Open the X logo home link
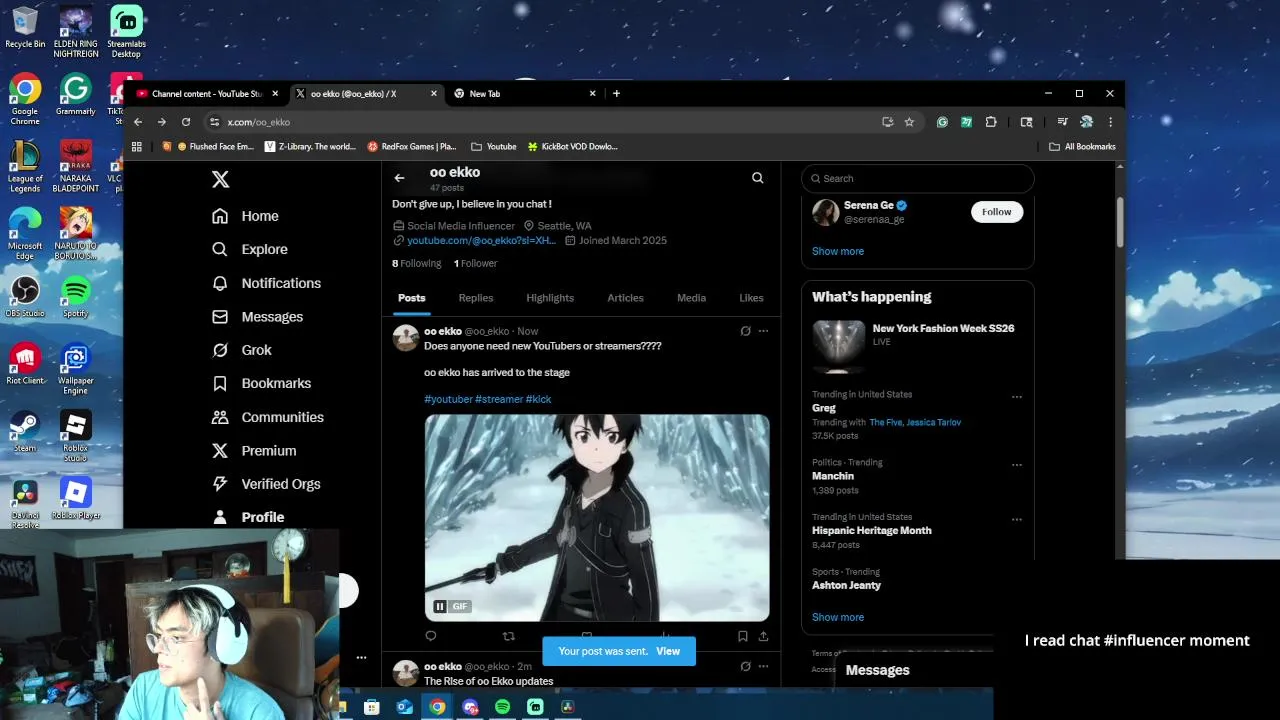This screenshot has height=720, width=1280. (221, 179)
